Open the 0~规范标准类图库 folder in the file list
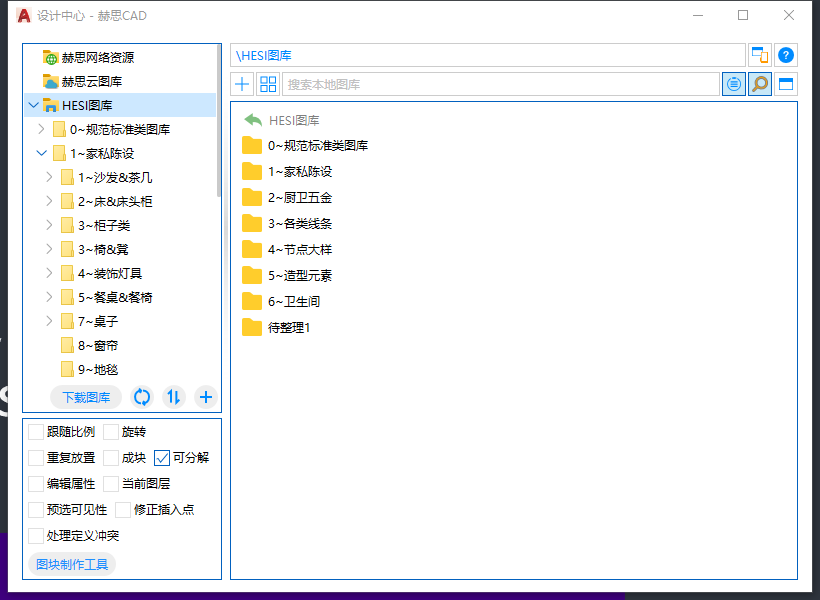 point(305,145)
